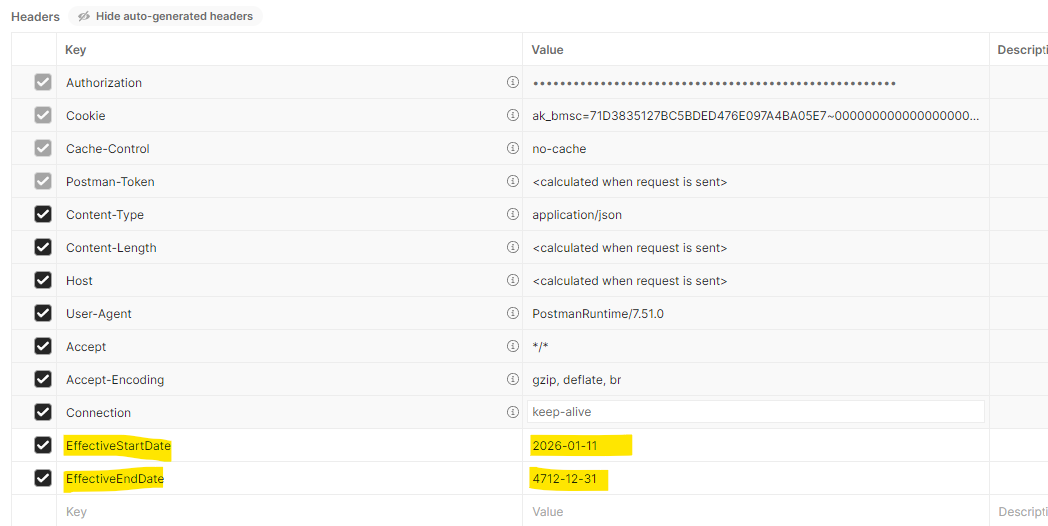Uncheck the EffectiveStartDate header checkbox
1048x526 pixels.
43,445
